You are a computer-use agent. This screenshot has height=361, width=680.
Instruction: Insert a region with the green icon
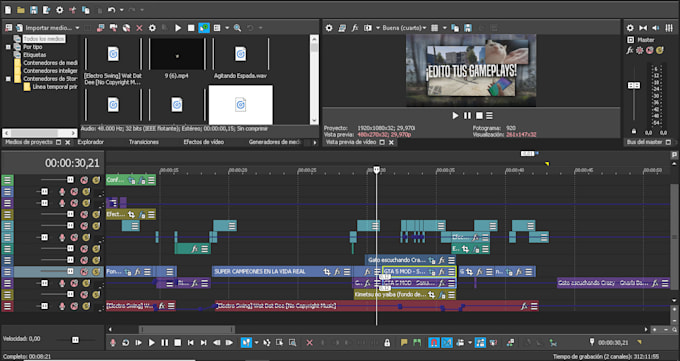coord(417,342)
